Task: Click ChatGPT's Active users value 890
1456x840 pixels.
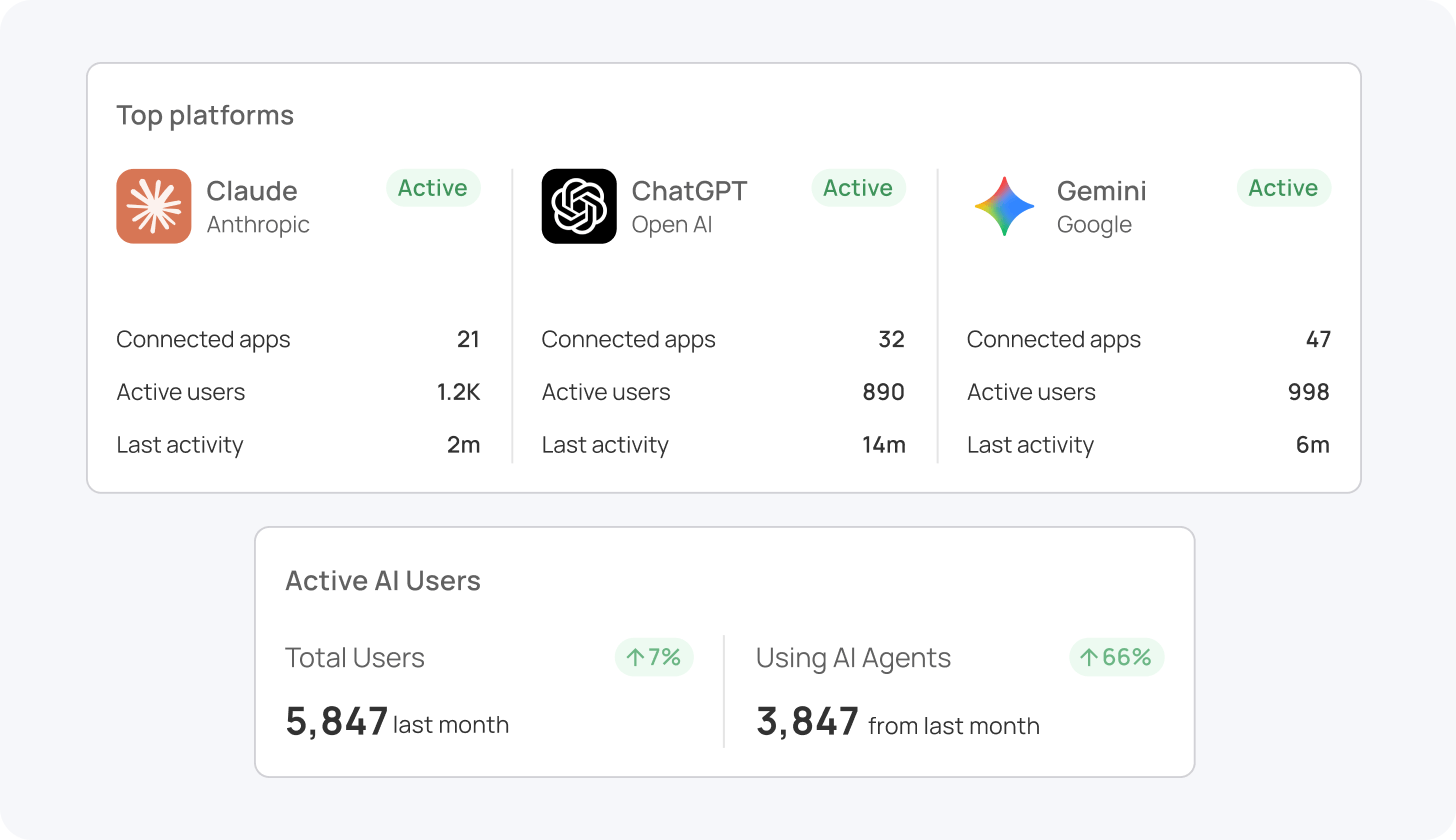Action: [883, 392]
